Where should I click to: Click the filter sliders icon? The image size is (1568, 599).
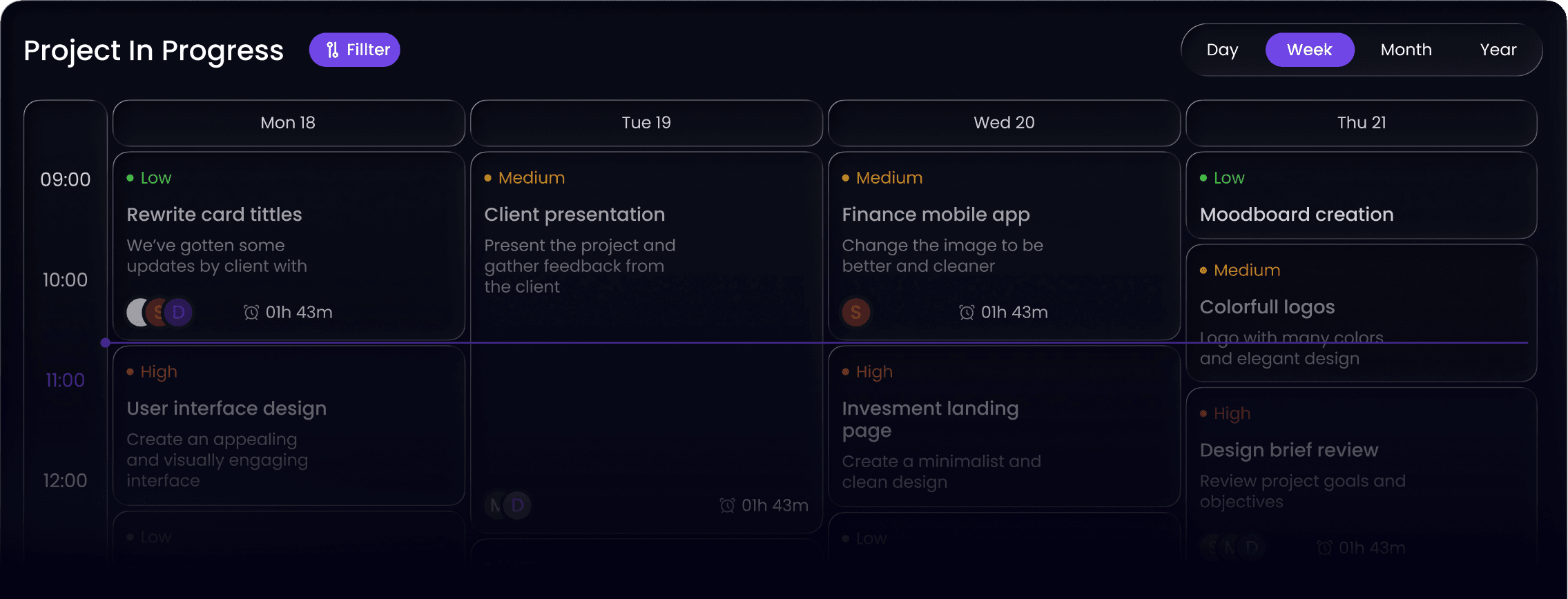(332, 50)
